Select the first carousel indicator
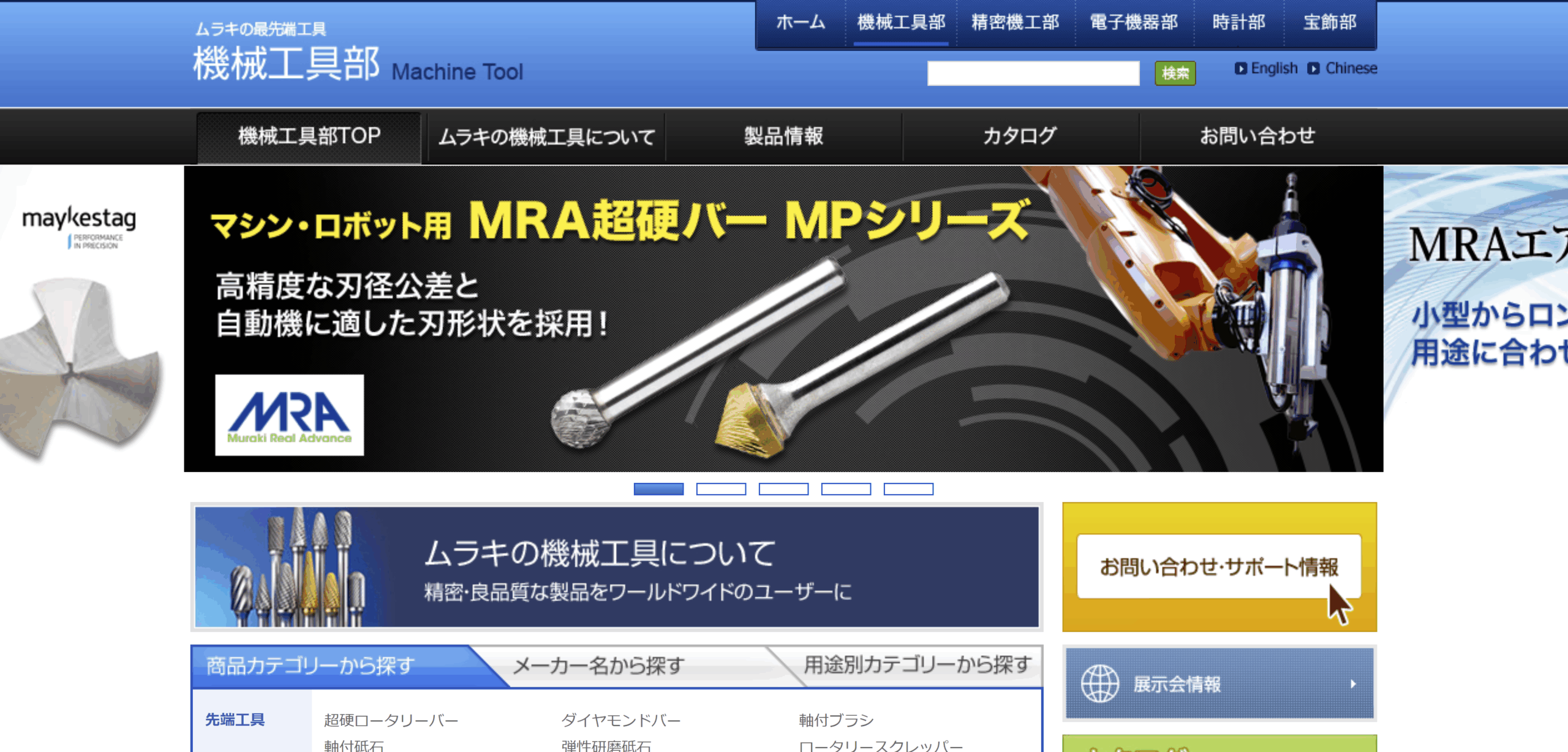The image size is (1568, 752). pos(659,490)
